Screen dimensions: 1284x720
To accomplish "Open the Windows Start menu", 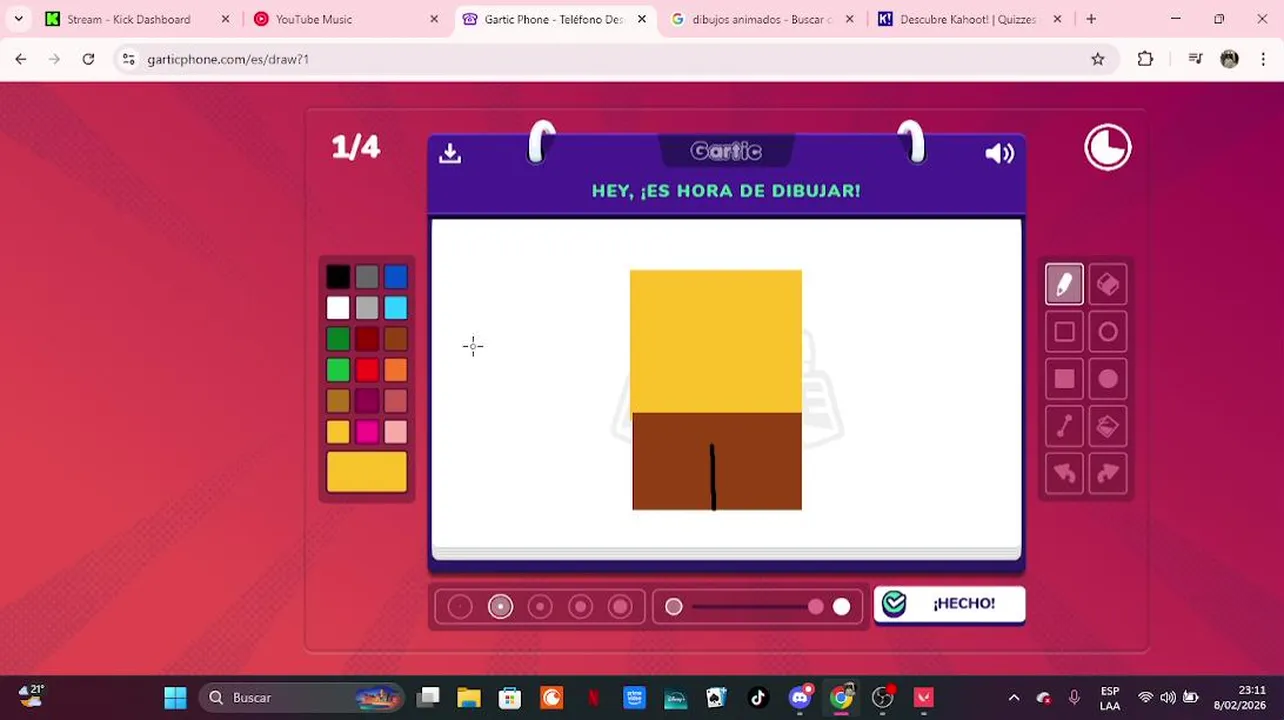I will coord(175,697).
